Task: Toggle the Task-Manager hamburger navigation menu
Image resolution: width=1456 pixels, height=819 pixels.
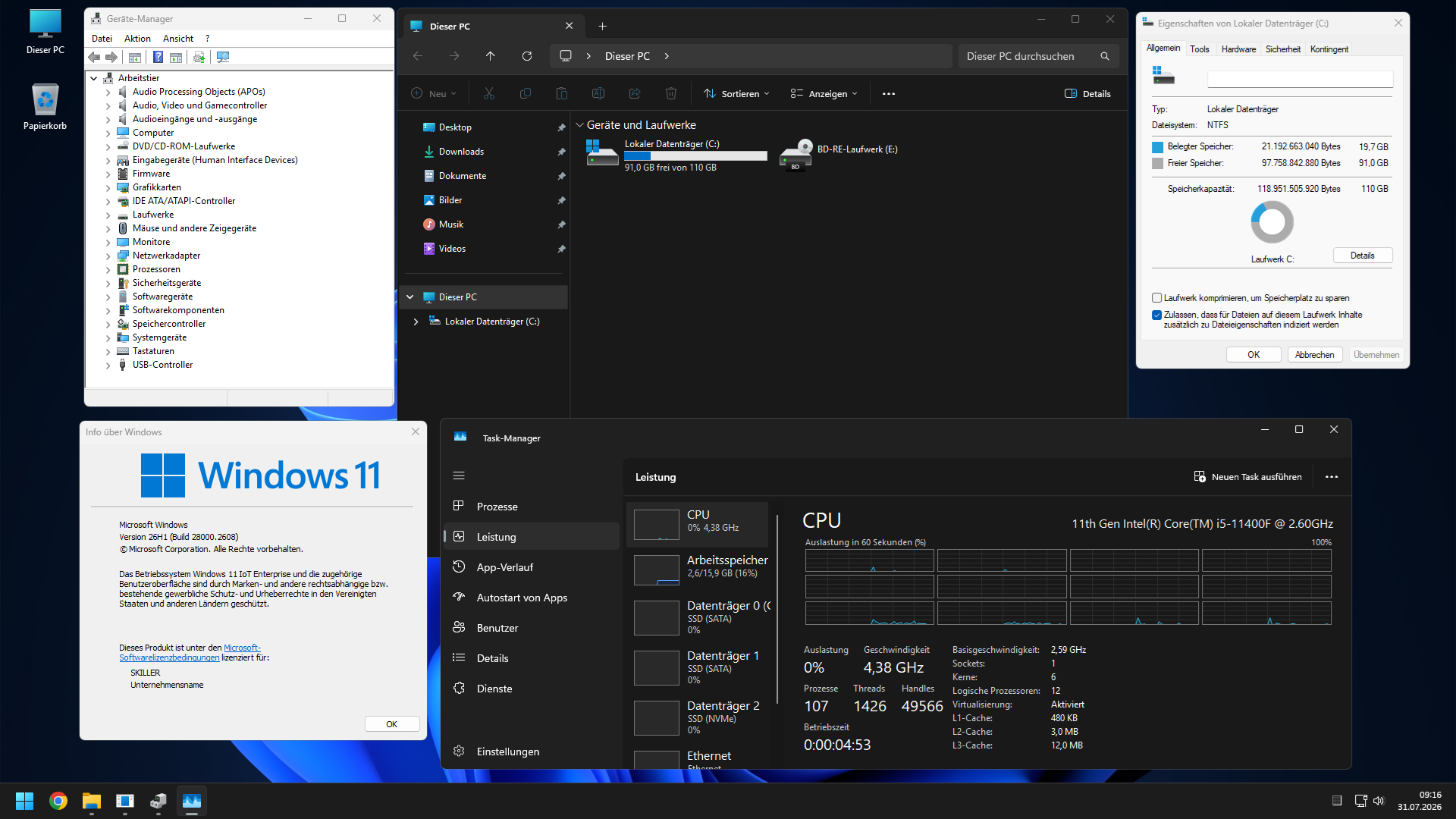Action: coord(459,475)
